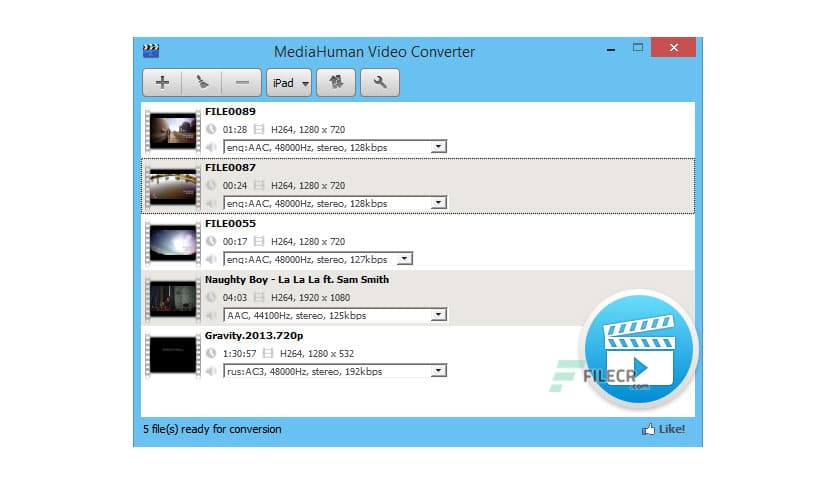Select the Gravity.2013.720p video thumbnail
Image resolution: width=836 pixels, height=484 pixels.
coord(173,354)
